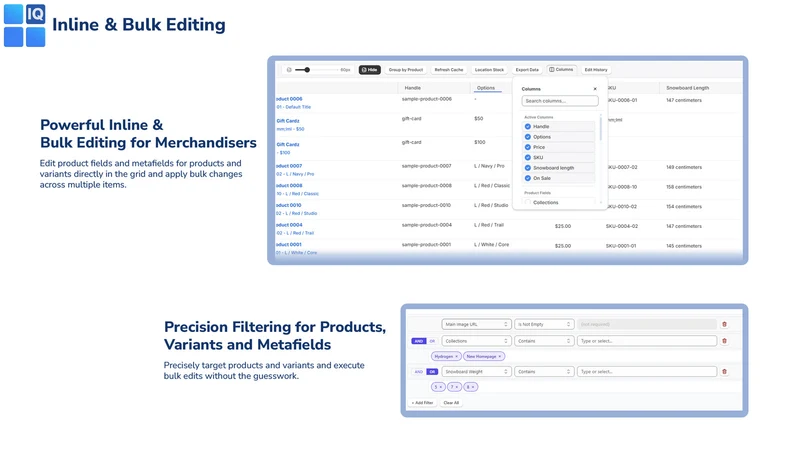This screenshot has width=800, height=450.
Task: Open first Gift Cardz product link
Action: [x=288, y=121]
